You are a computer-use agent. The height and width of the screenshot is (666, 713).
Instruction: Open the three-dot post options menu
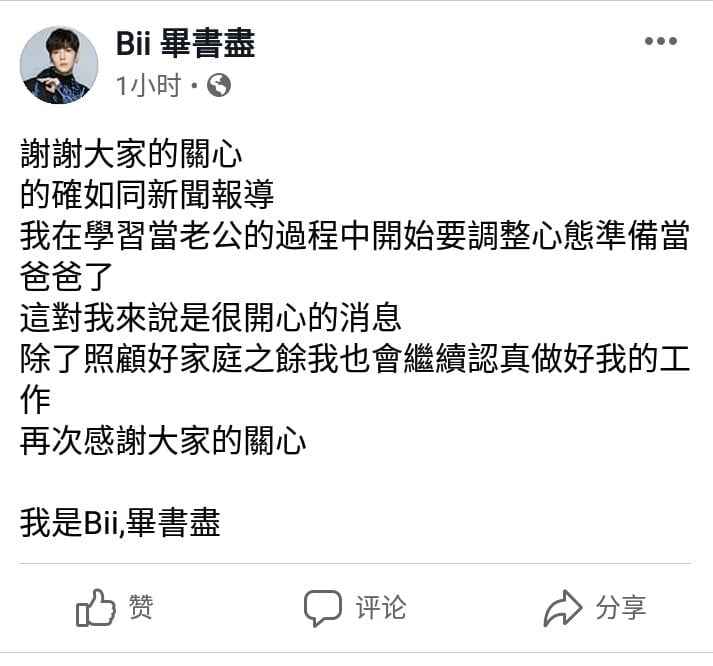[x=660, y=42]
